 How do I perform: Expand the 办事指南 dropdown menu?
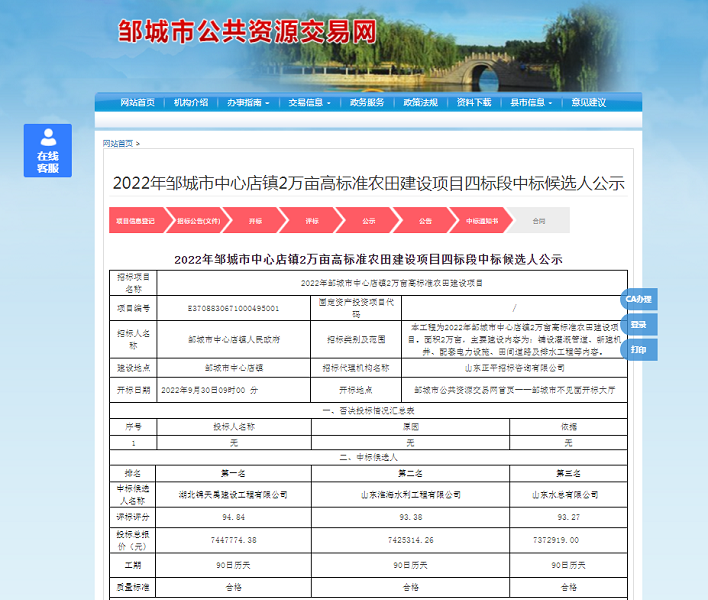click(247, 103)
